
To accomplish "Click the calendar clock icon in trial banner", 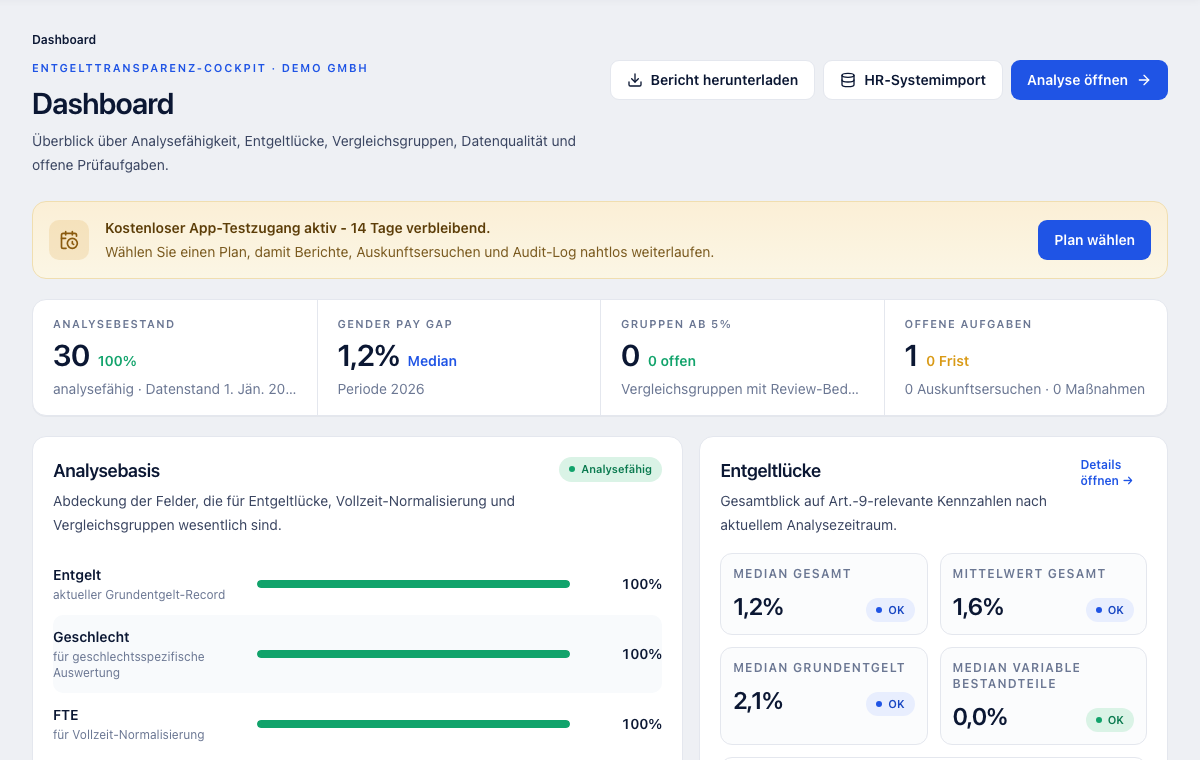I will pos(69,240).
